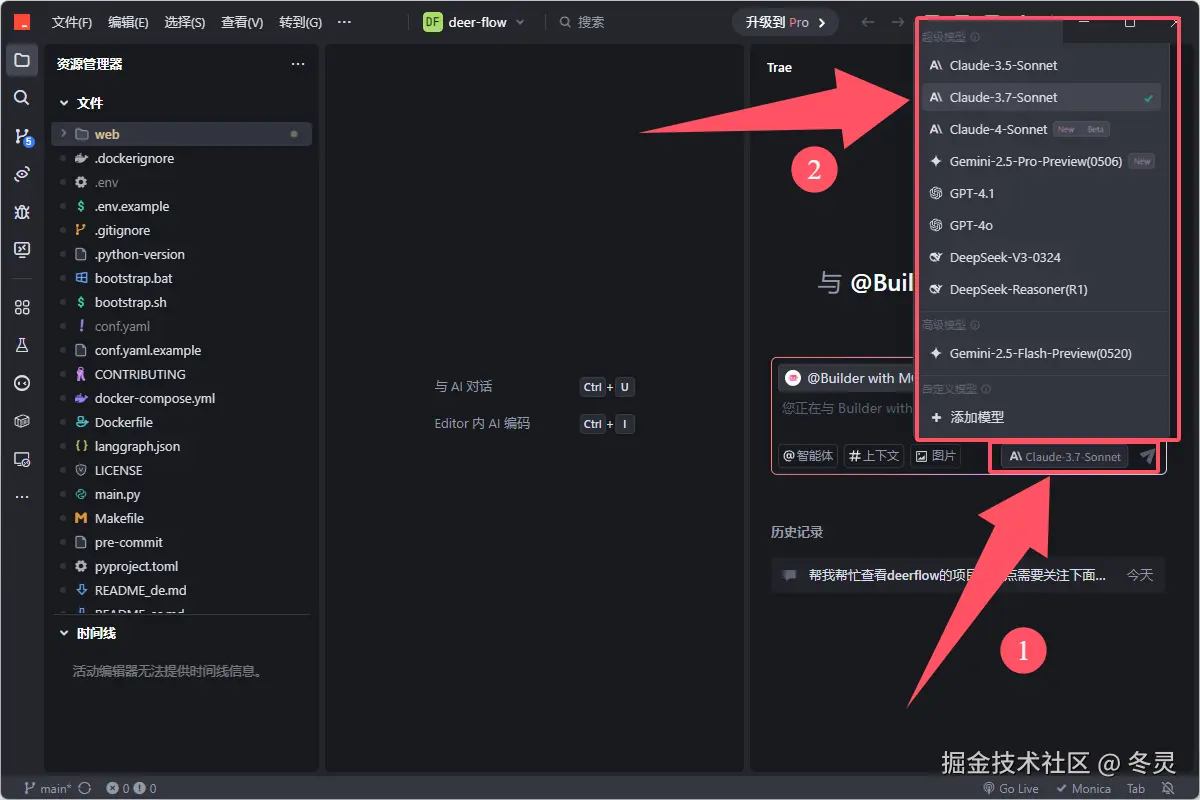The image size is (1200, 800).
Task: Click the 图片 image button
Action: click(x=936, y=456)
